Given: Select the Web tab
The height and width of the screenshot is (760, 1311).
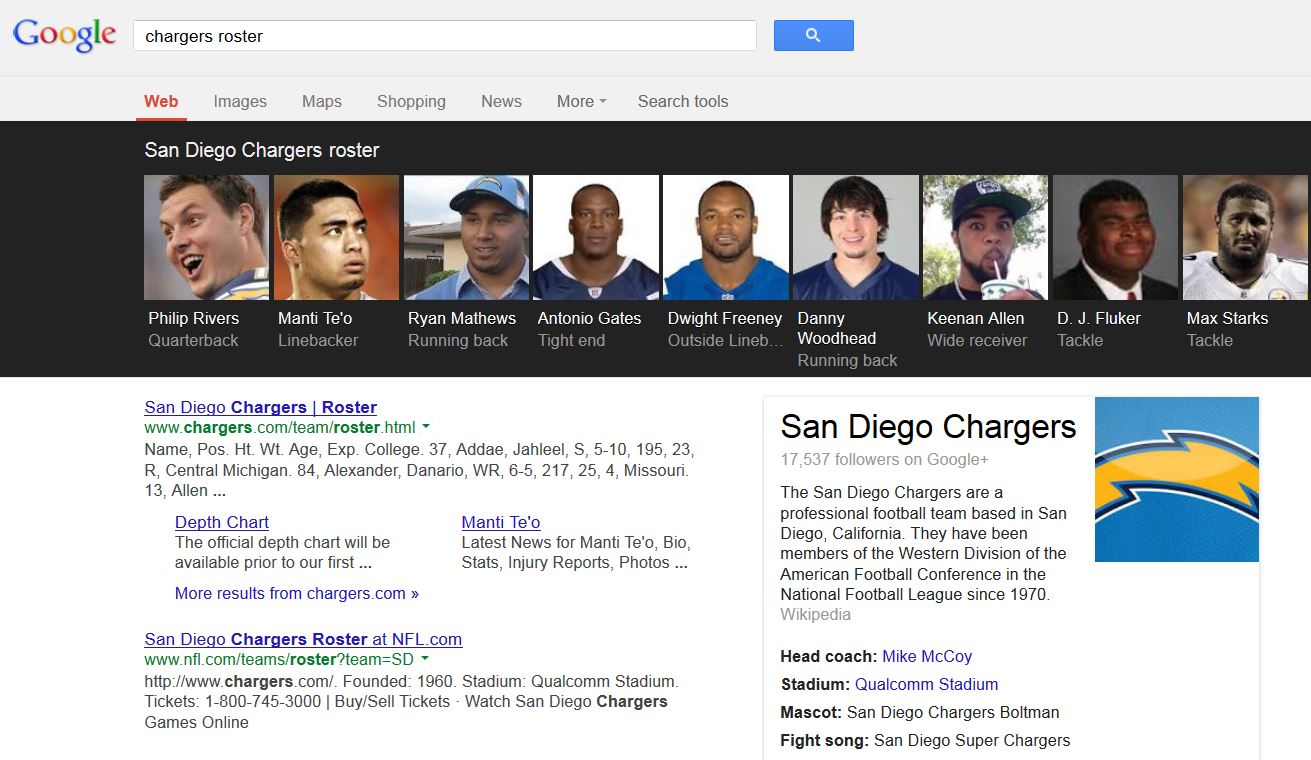Looking at the screenshot, I should click(161, 101).
